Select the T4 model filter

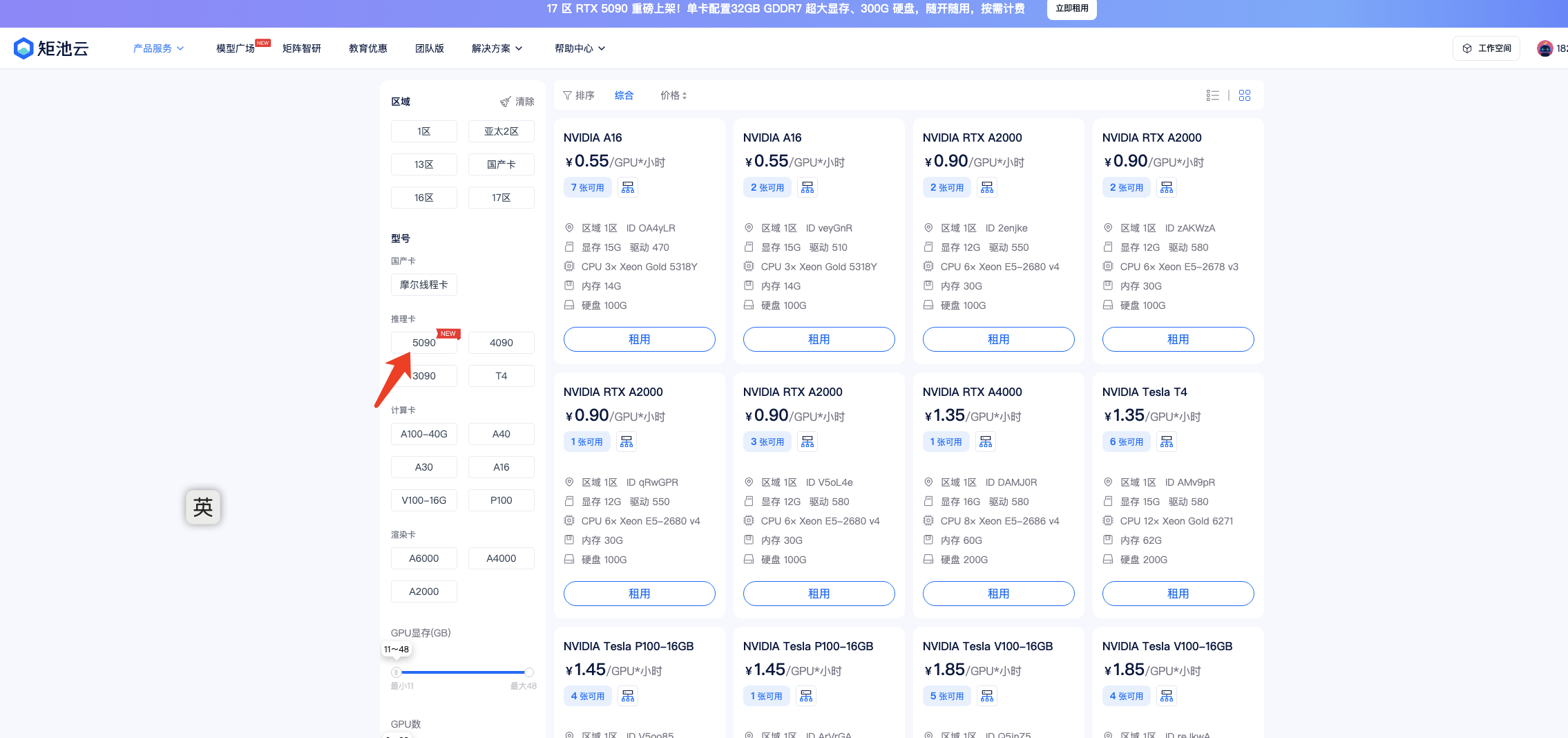pos(501,376)
